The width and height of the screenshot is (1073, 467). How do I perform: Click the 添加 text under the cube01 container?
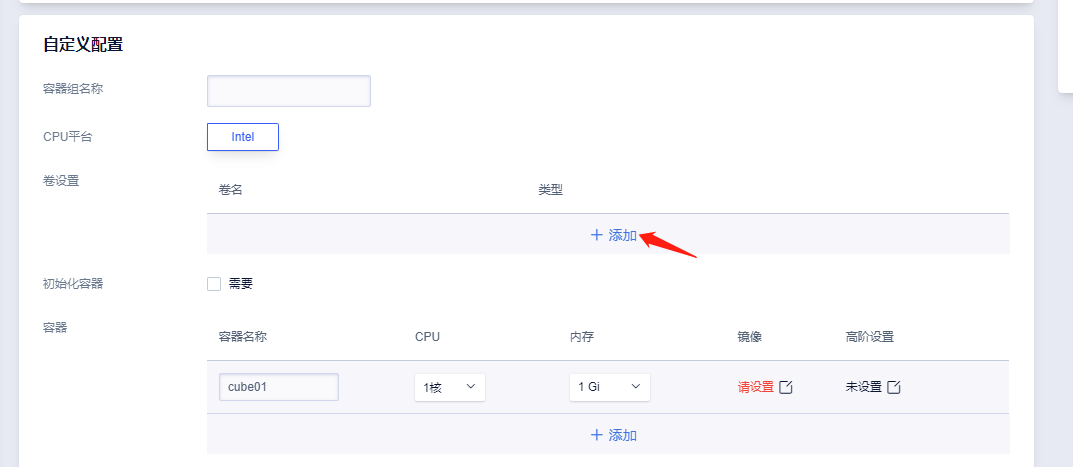pyautogui.click(x=623, y=435)
